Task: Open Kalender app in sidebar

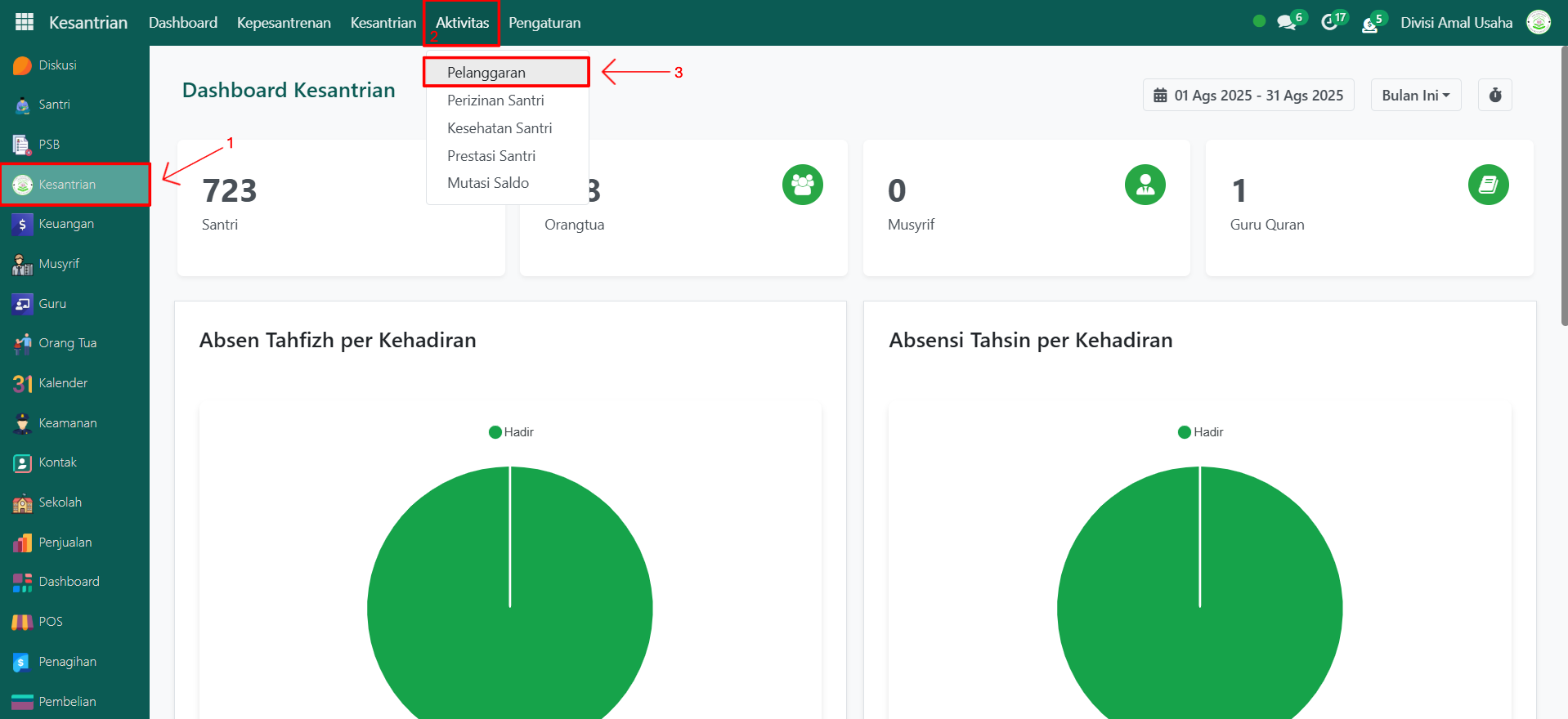Action: (x=62, y=383)
